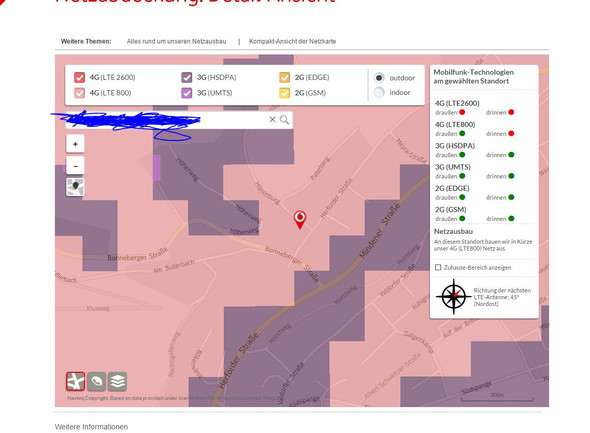Toggle the 2G (EDGE) layer checkbox
The height and width of the screenshot is (433, 590).
[284, 77]
